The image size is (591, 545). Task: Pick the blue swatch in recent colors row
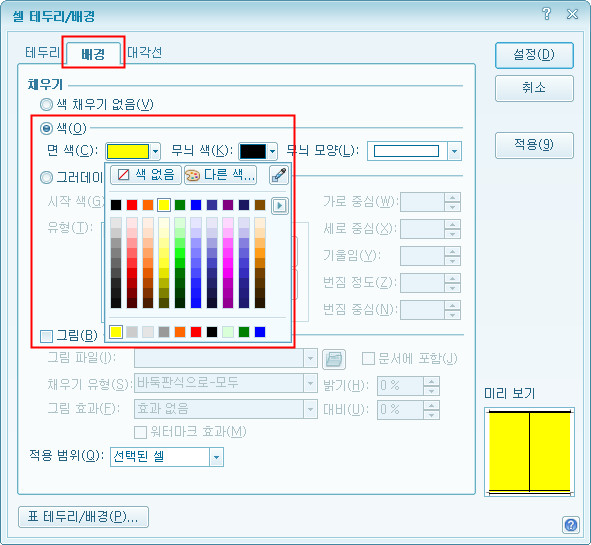click(x=260, y=332)
